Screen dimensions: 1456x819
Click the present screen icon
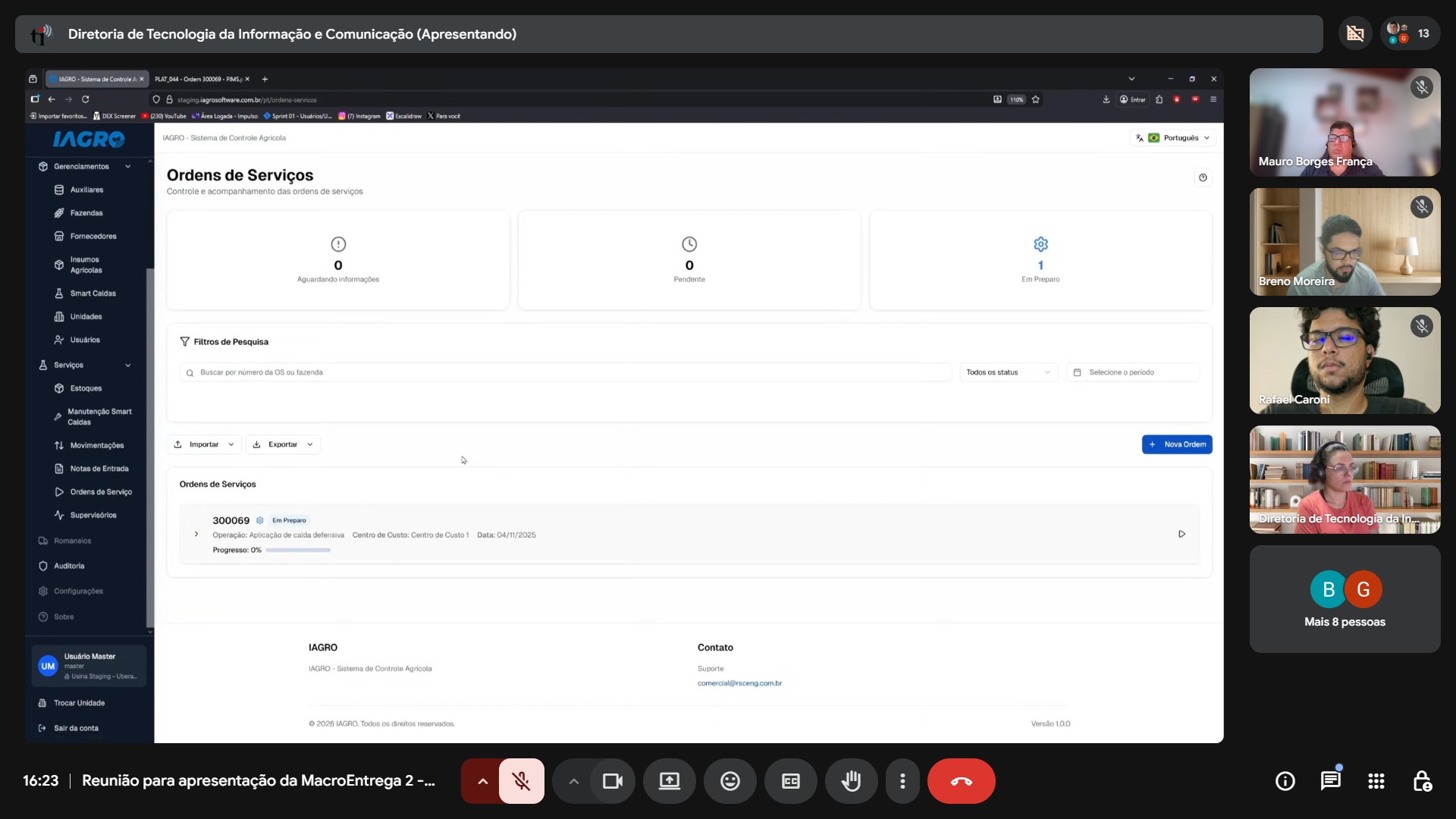tap(670, 781)
